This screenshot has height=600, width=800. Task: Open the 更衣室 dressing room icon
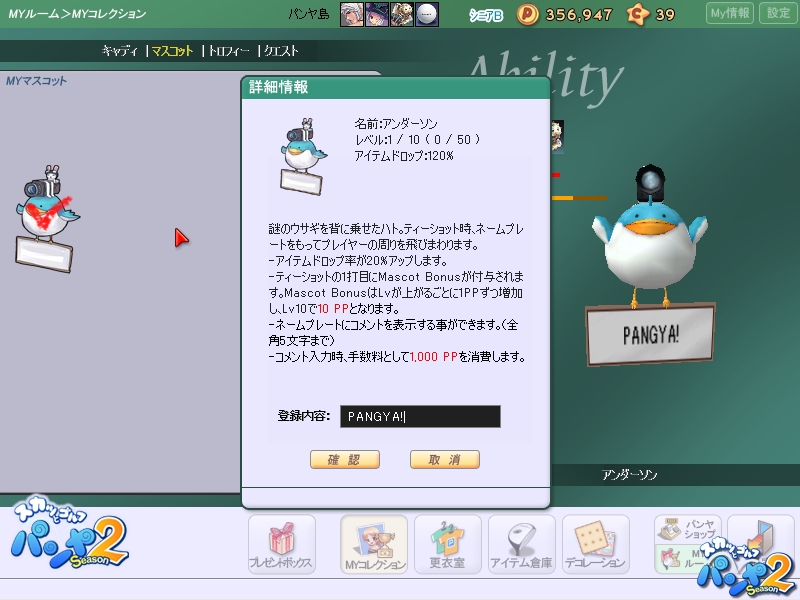click(447, 544)
